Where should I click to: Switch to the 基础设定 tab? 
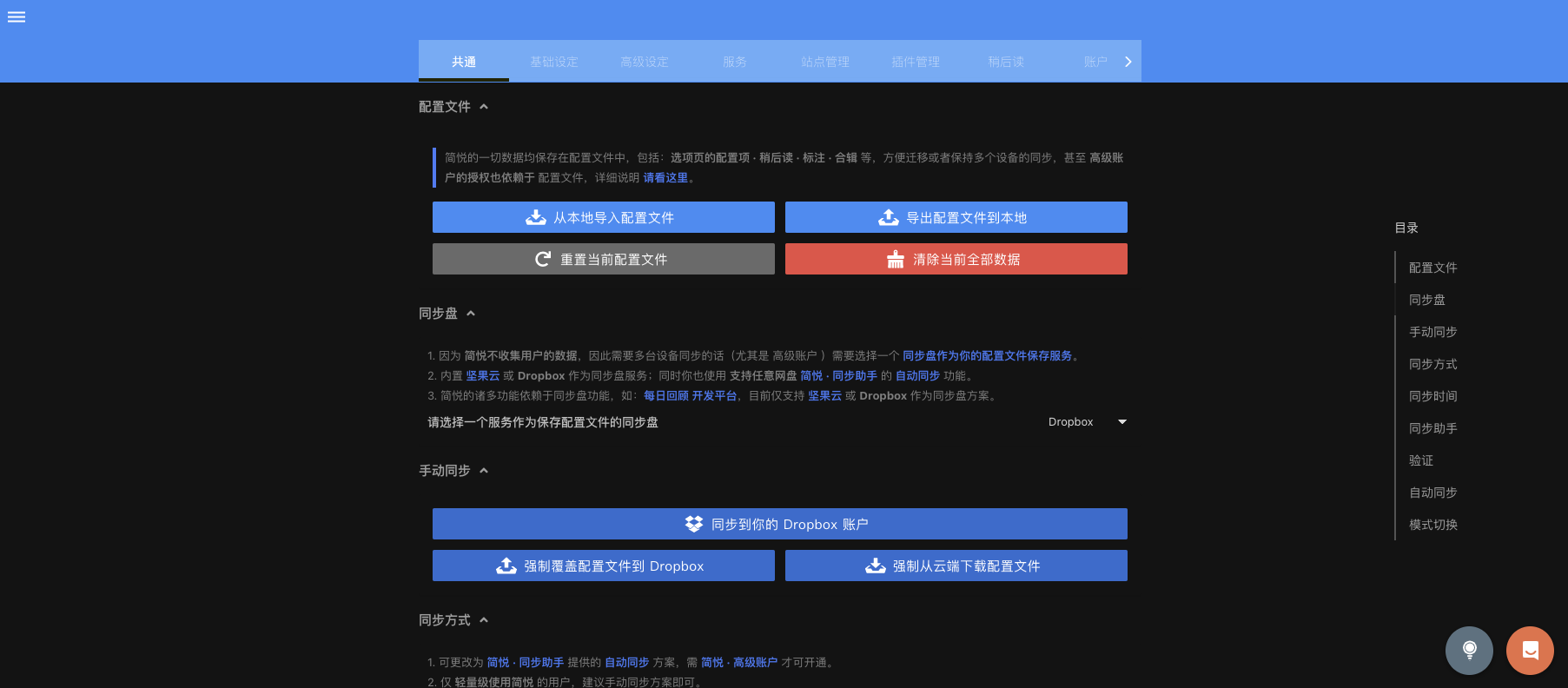pos(554,62)
